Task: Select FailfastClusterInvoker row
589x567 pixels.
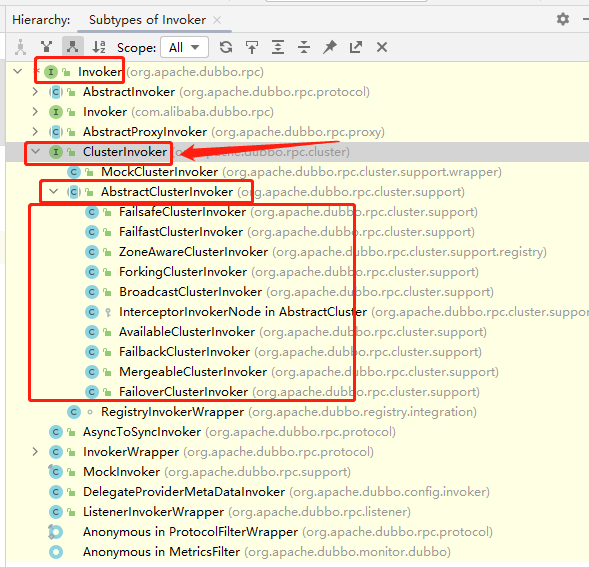Action: pos(297,231)
